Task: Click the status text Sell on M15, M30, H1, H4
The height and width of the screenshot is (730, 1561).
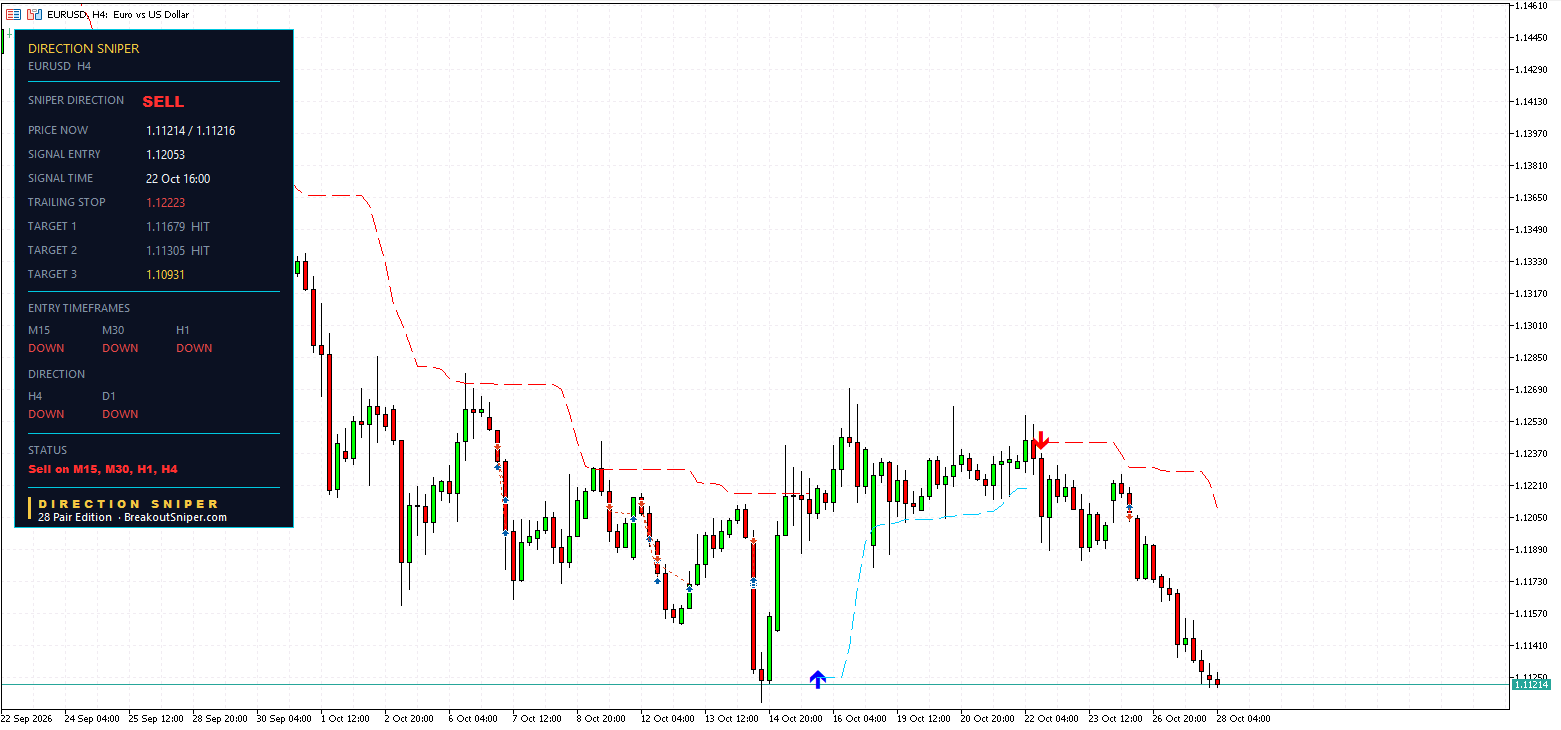Action: coord(103,469)
